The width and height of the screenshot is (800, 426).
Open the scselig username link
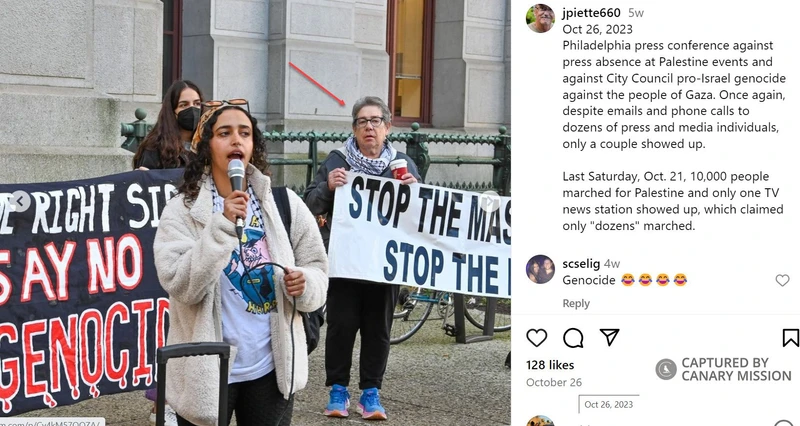pos(581,264)
